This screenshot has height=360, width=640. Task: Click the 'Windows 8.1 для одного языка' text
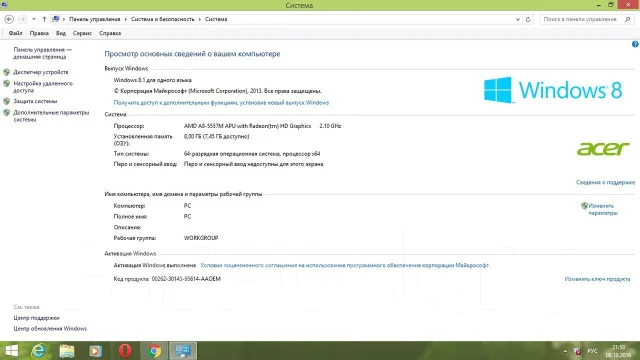tap(153, 80)
